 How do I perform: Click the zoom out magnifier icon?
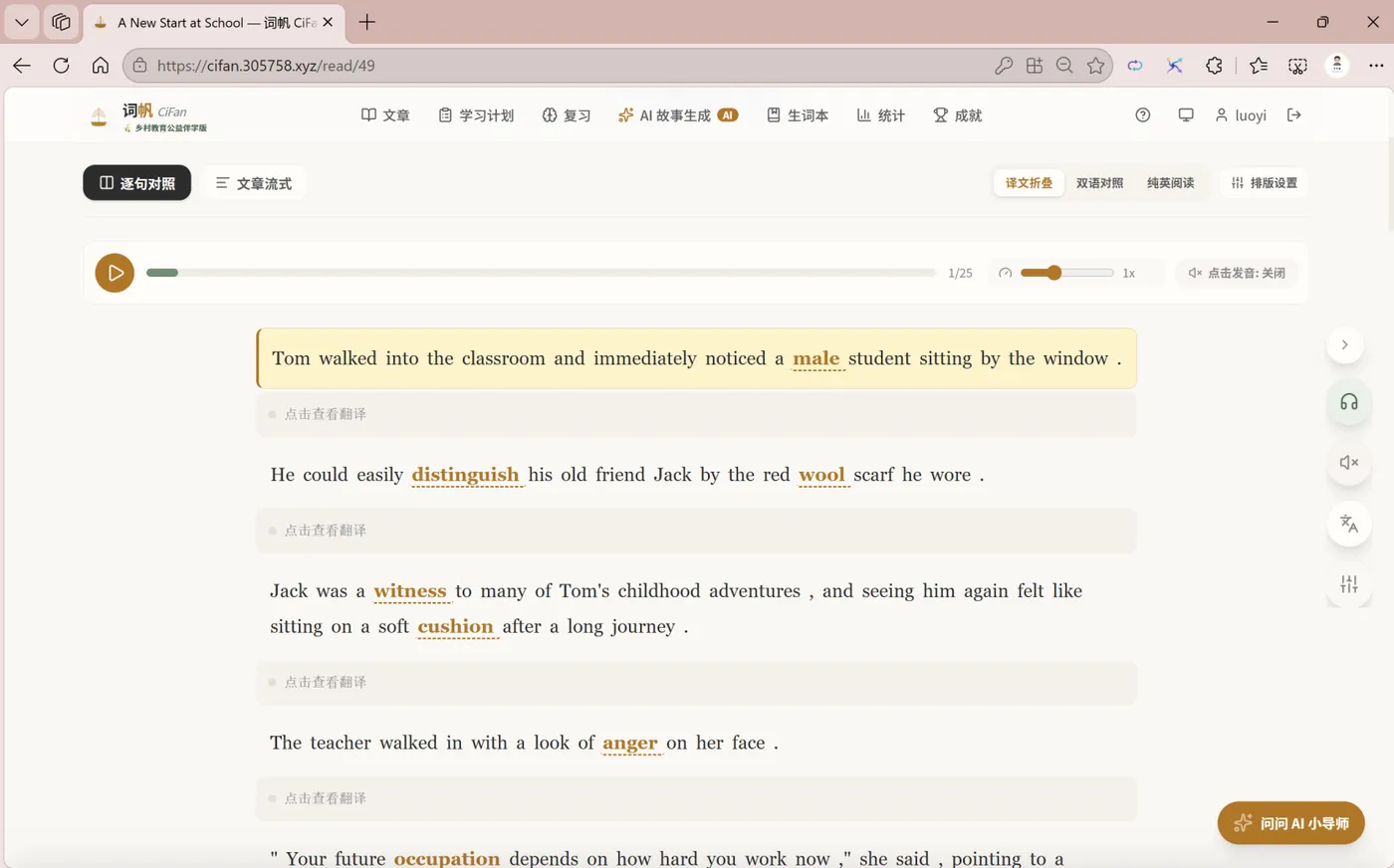click(x=1064, y=66)
